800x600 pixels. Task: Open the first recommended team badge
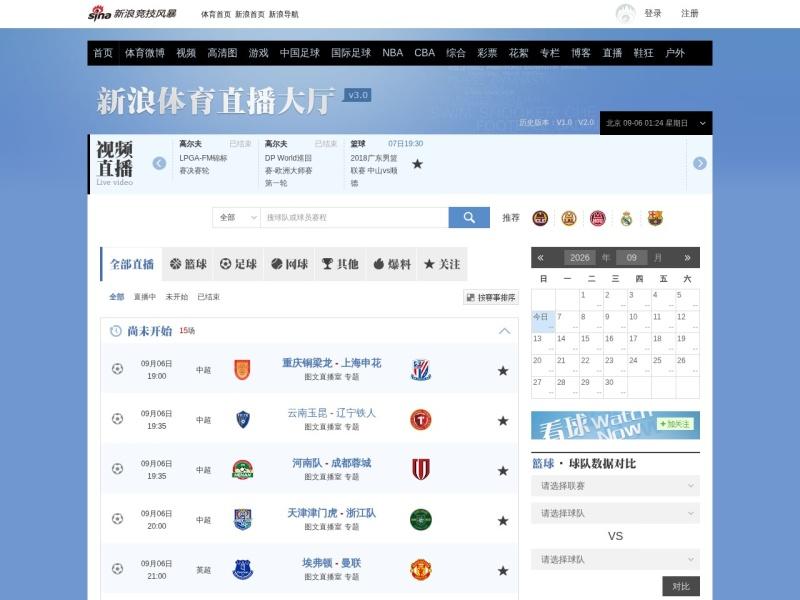[x=540, y=218]
